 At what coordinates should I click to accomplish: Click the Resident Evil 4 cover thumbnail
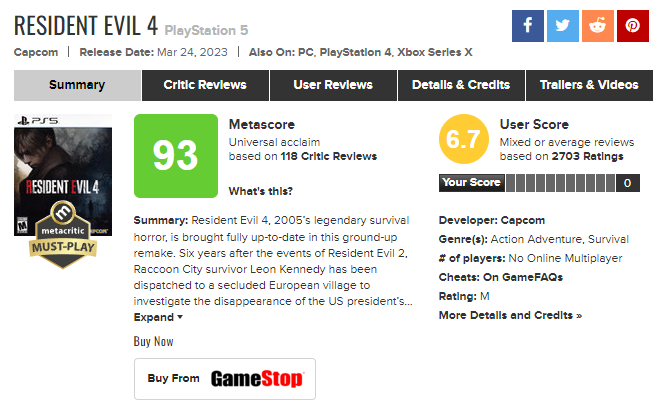(x=63, y=175)
